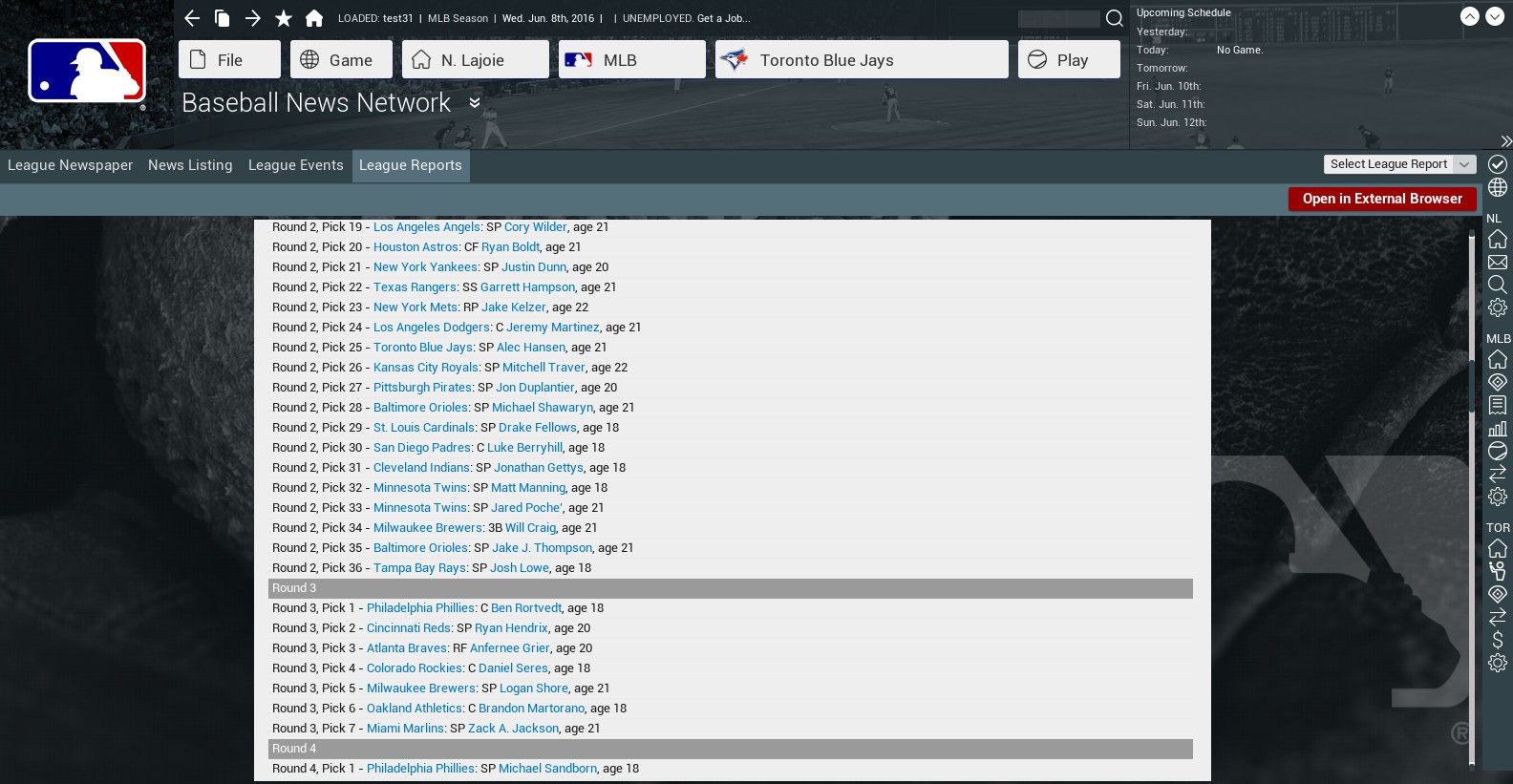Click the search input field at top

tap(1059, 18)
